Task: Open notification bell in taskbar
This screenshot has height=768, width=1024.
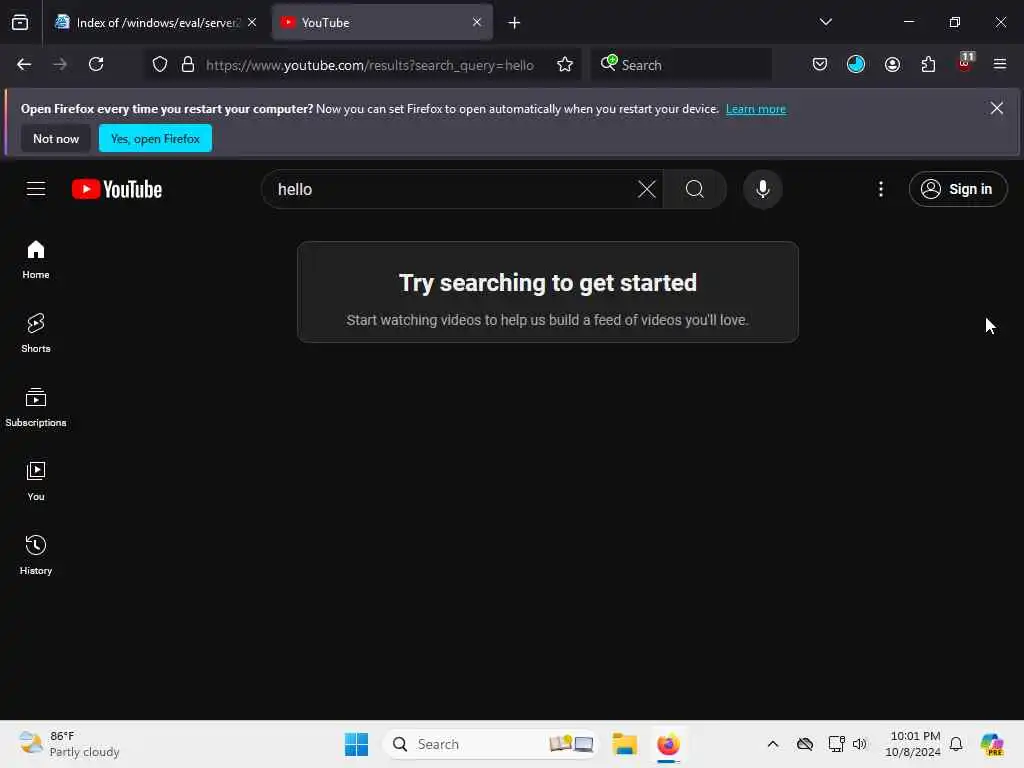Action: coord(956,744)
